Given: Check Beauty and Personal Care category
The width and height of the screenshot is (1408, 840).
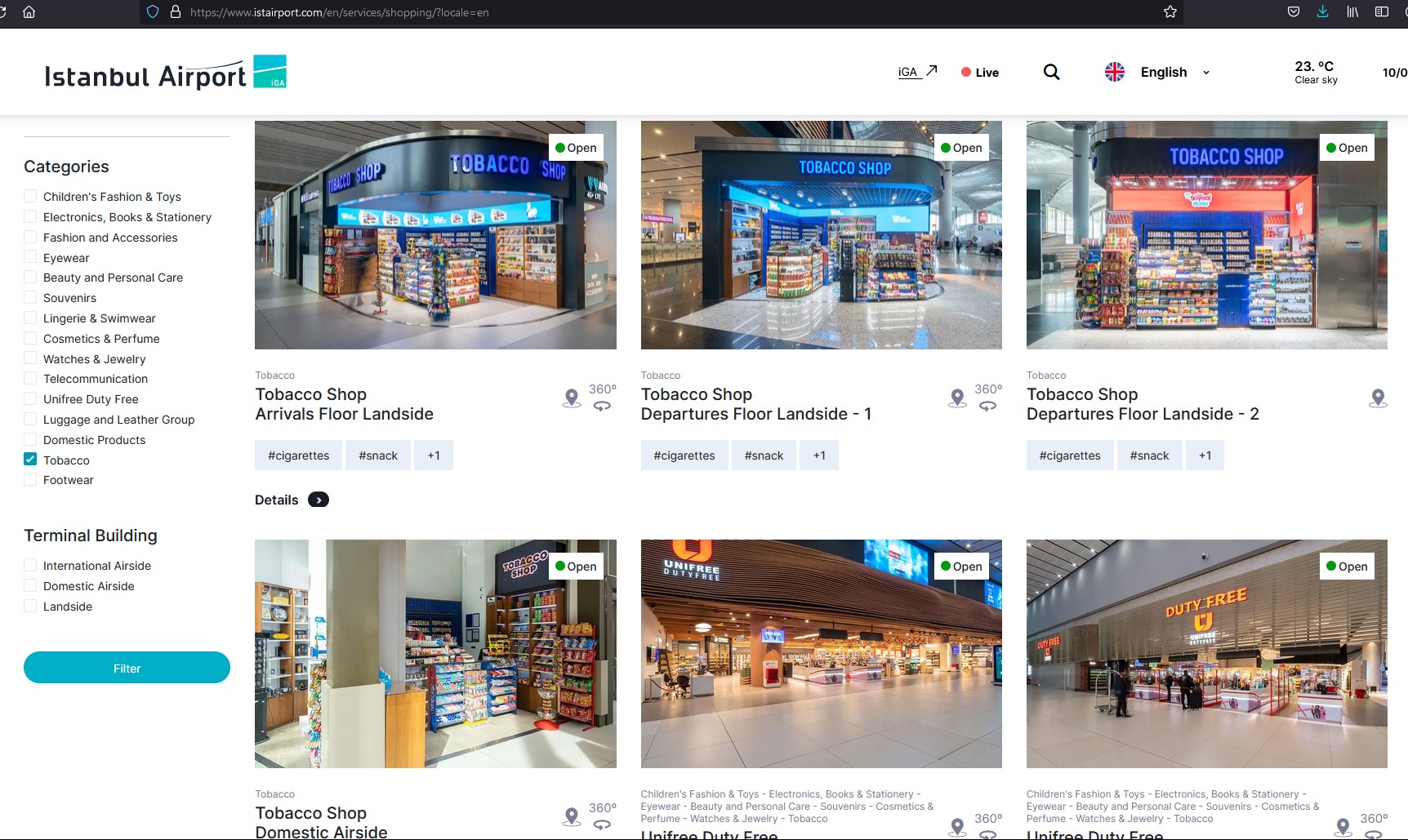Looking at the screenshot, I should pos(30,277).
